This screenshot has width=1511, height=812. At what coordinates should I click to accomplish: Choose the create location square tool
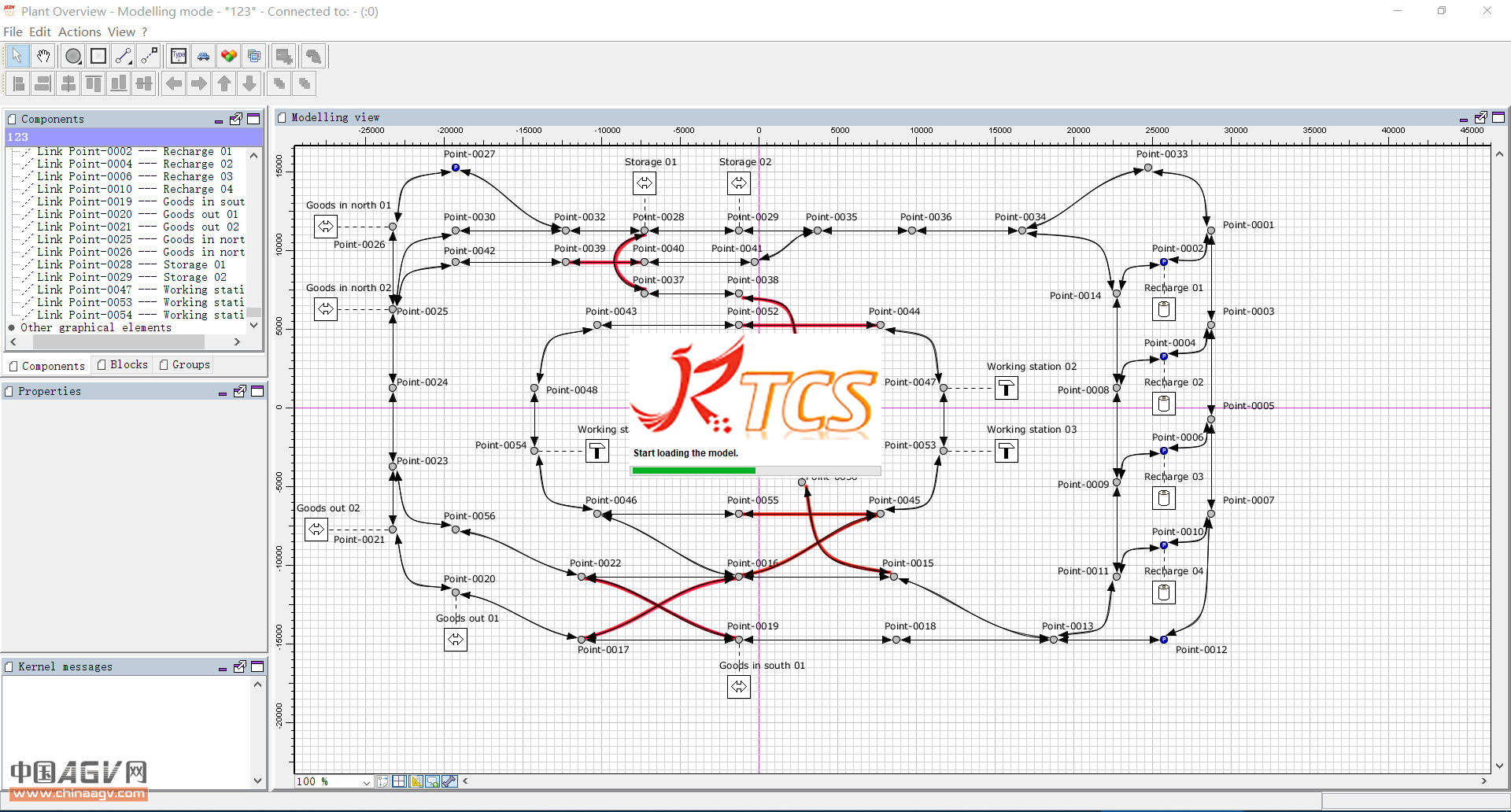tap(98, 56)
